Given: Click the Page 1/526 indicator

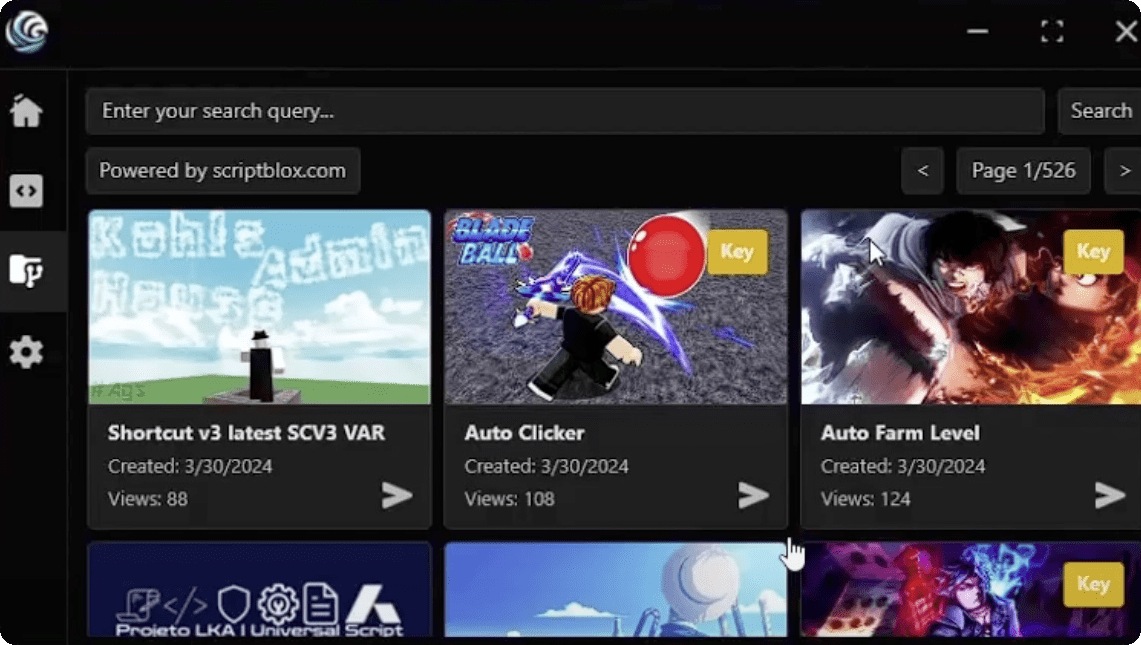Looking at the screenshot, I should tap(1023, 171).
